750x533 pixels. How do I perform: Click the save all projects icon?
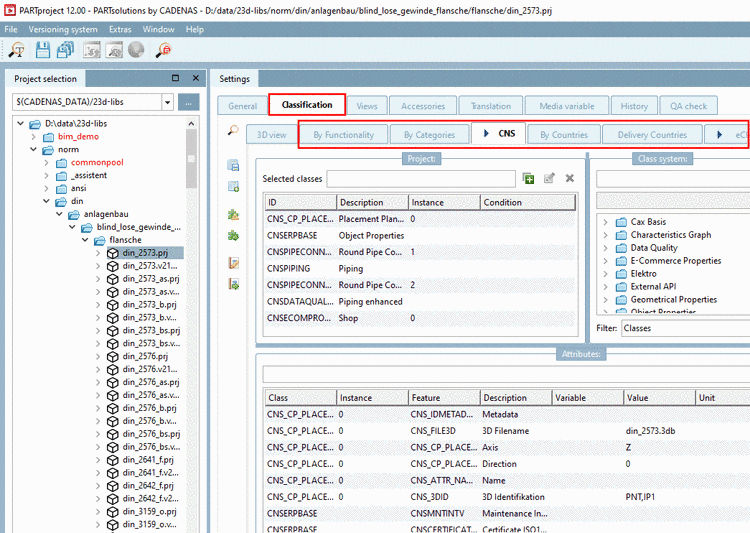(64, 49)
